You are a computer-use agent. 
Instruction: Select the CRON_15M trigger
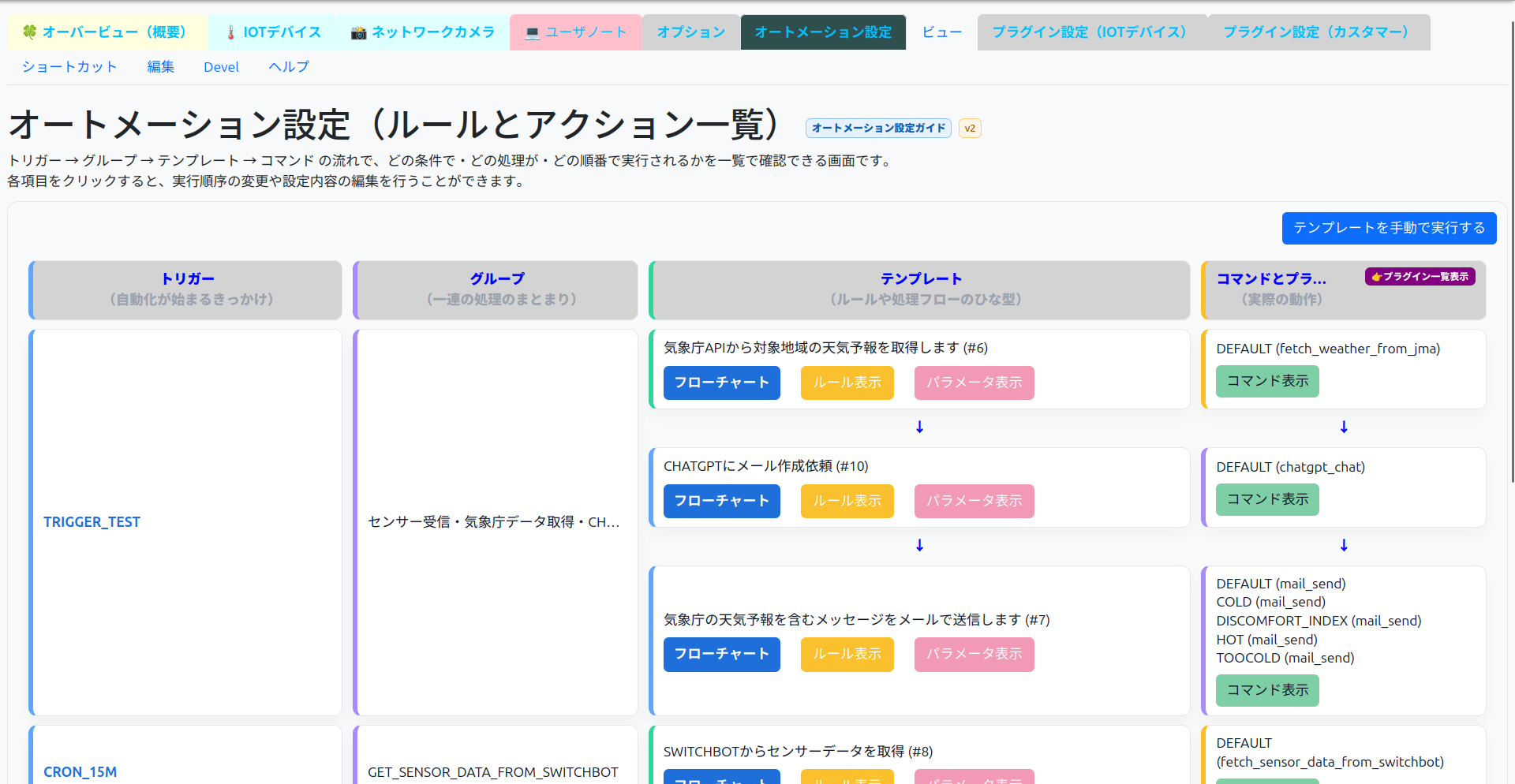(80, 771)
